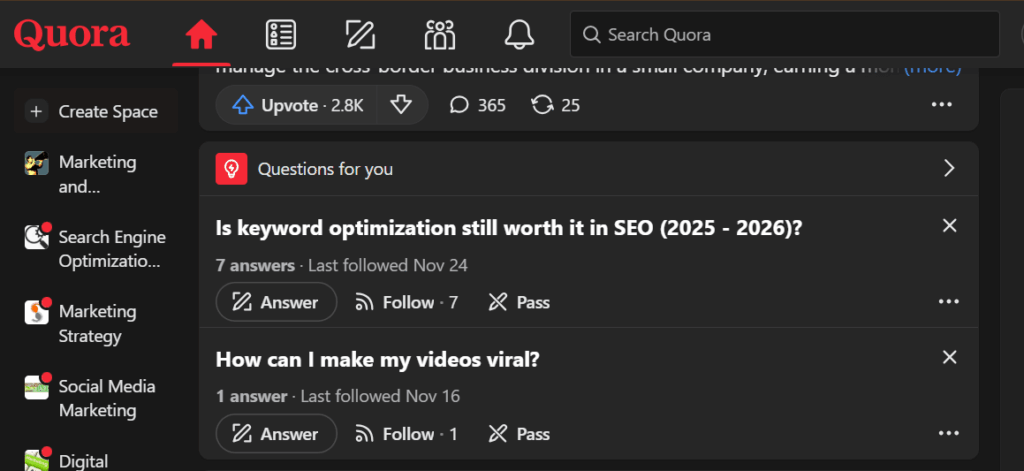
Task: Downvote the top answer
Action: click(x=401, y=105)
